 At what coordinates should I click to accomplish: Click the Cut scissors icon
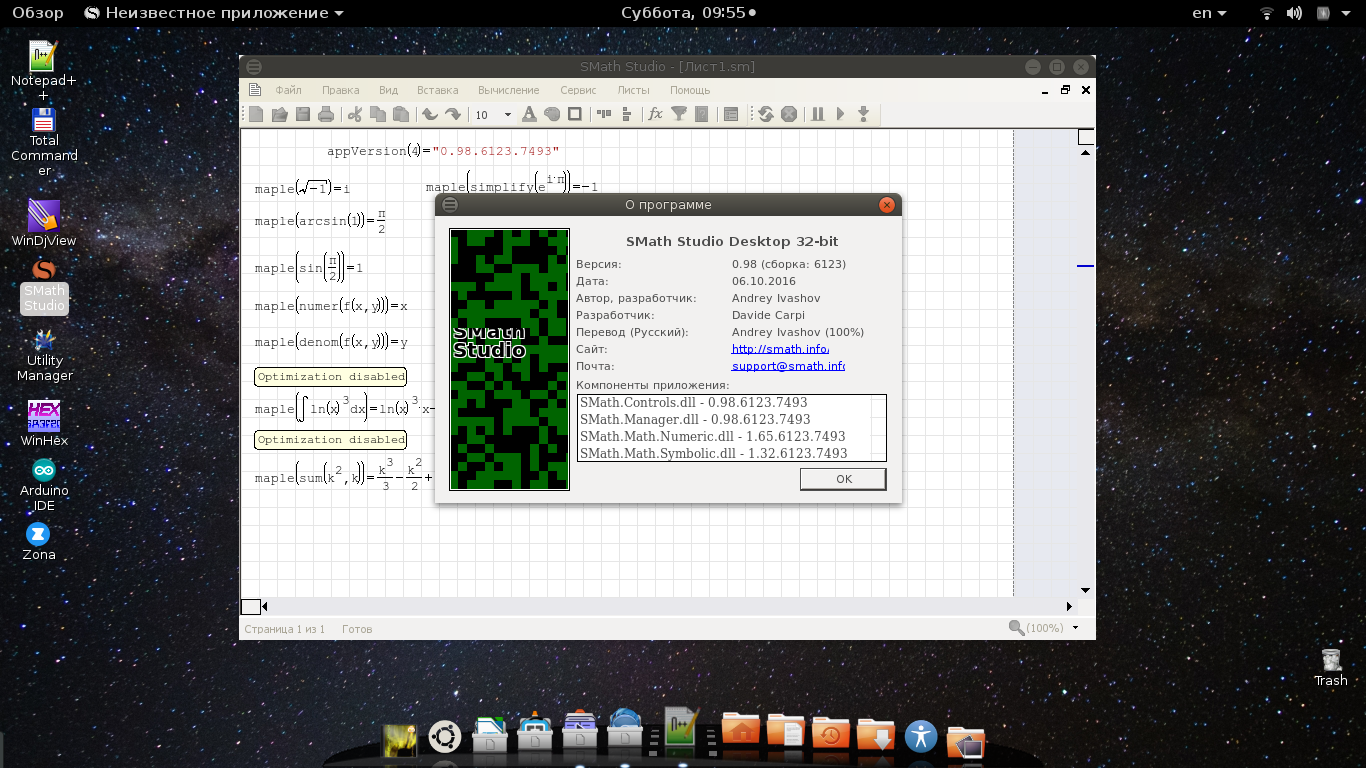point(354,114)
